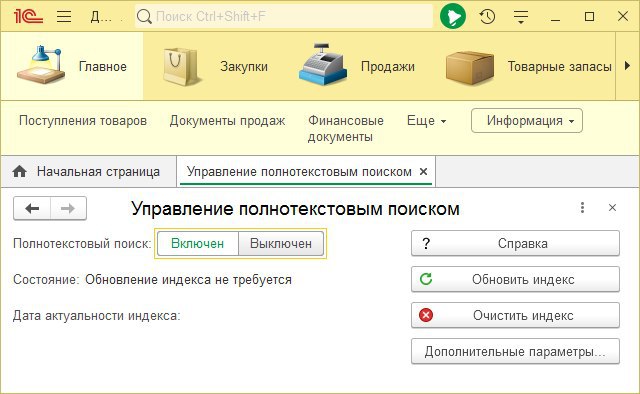640x394 pixels.
Task: Open the Продажи section
Action: tap(357, 66)
